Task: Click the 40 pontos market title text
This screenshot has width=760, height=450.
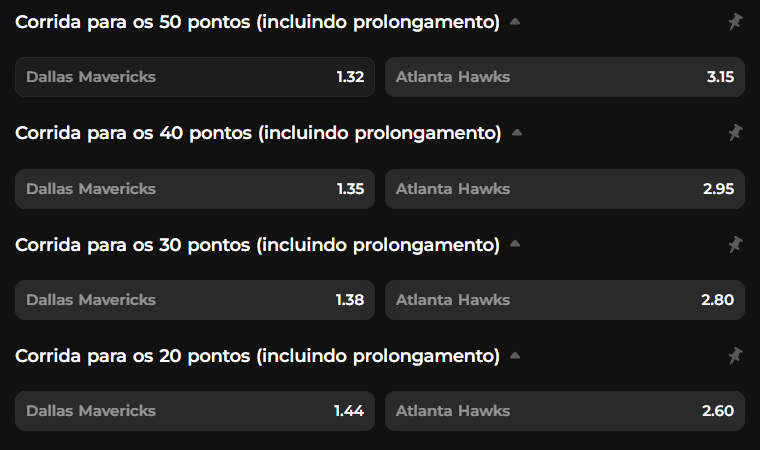Action: coord(258,133)
